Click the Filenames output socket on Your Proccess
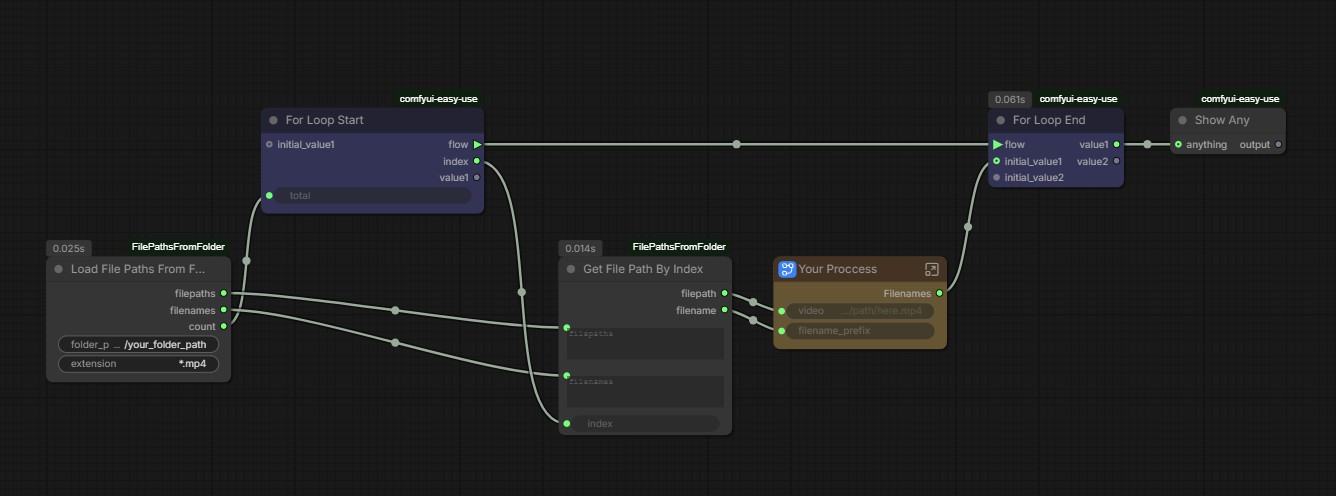 (x=939, y=294)
